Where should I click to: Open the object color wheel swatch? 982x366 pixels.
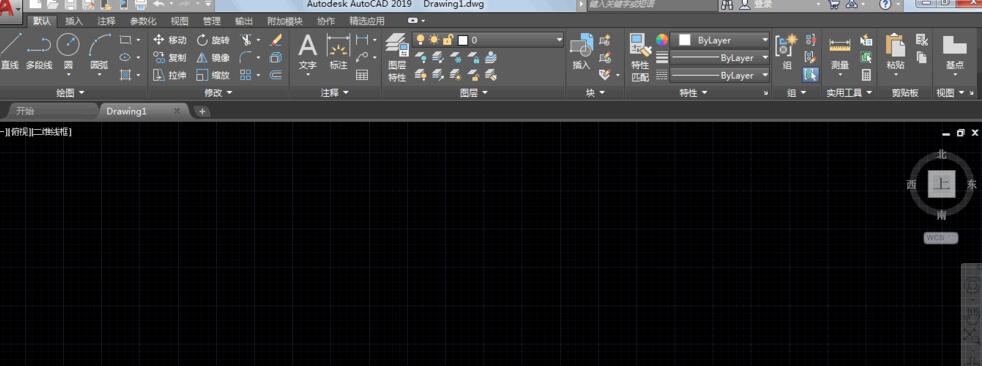[x=662, y=40]
